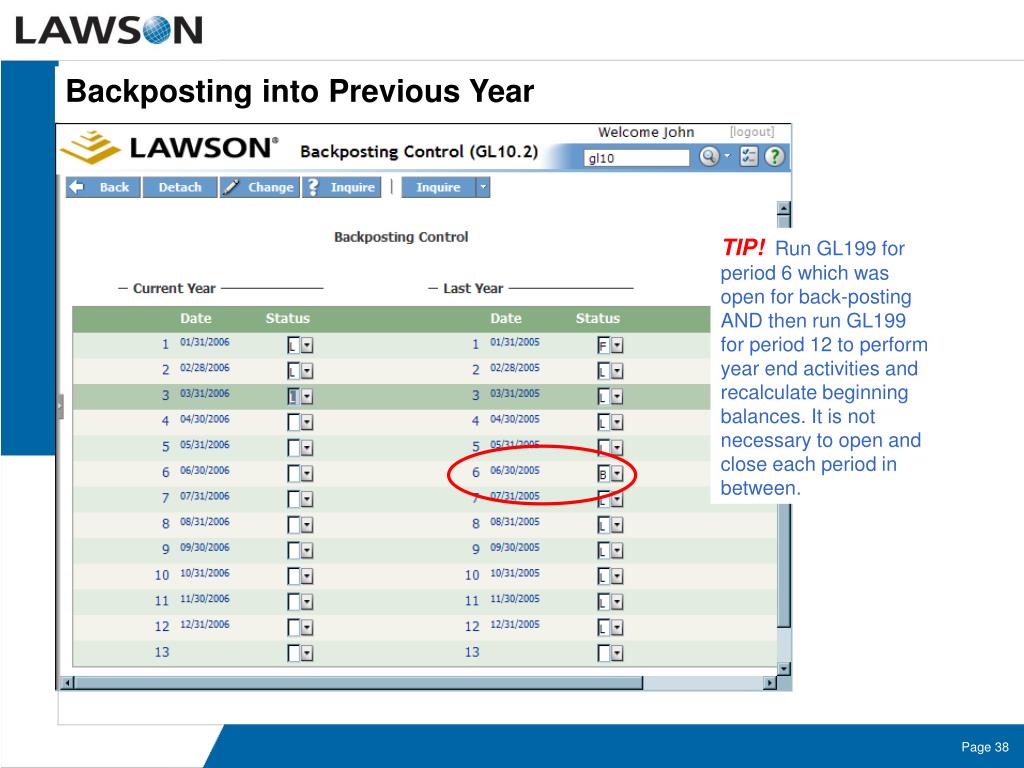Open status dropdown for current year 01/31/2006
The height and width of the screenshot is (768, 1024).
click(x=307, y=345)
